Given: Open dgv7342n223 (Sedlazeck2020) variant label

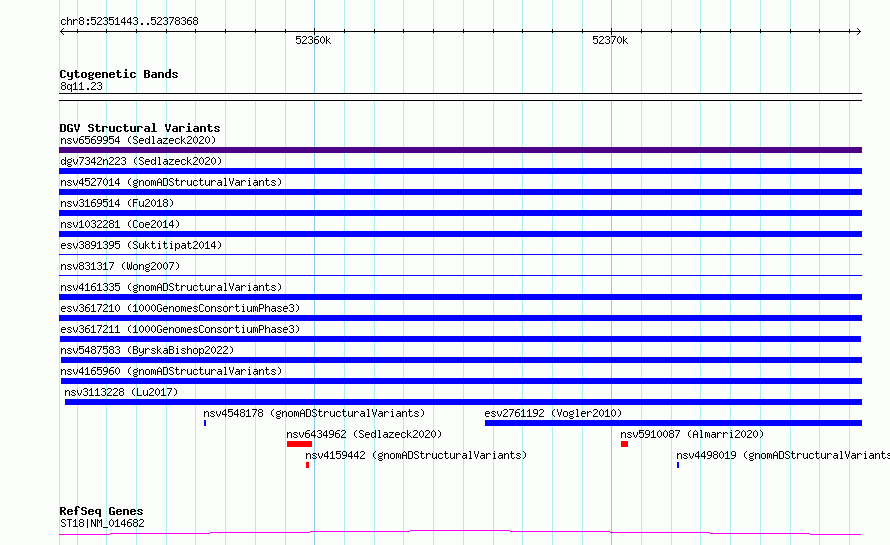Looking at the screenshot, I should click(x=141, y=161).
